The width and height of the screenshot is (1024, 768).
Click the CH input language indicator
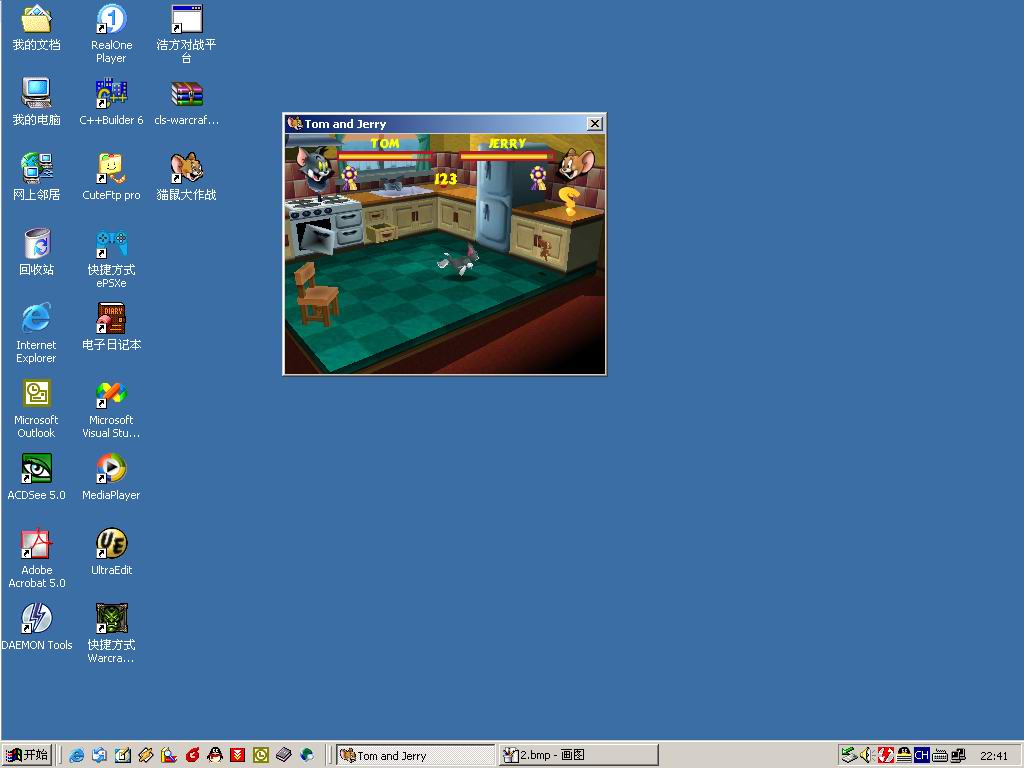point(921,756)
